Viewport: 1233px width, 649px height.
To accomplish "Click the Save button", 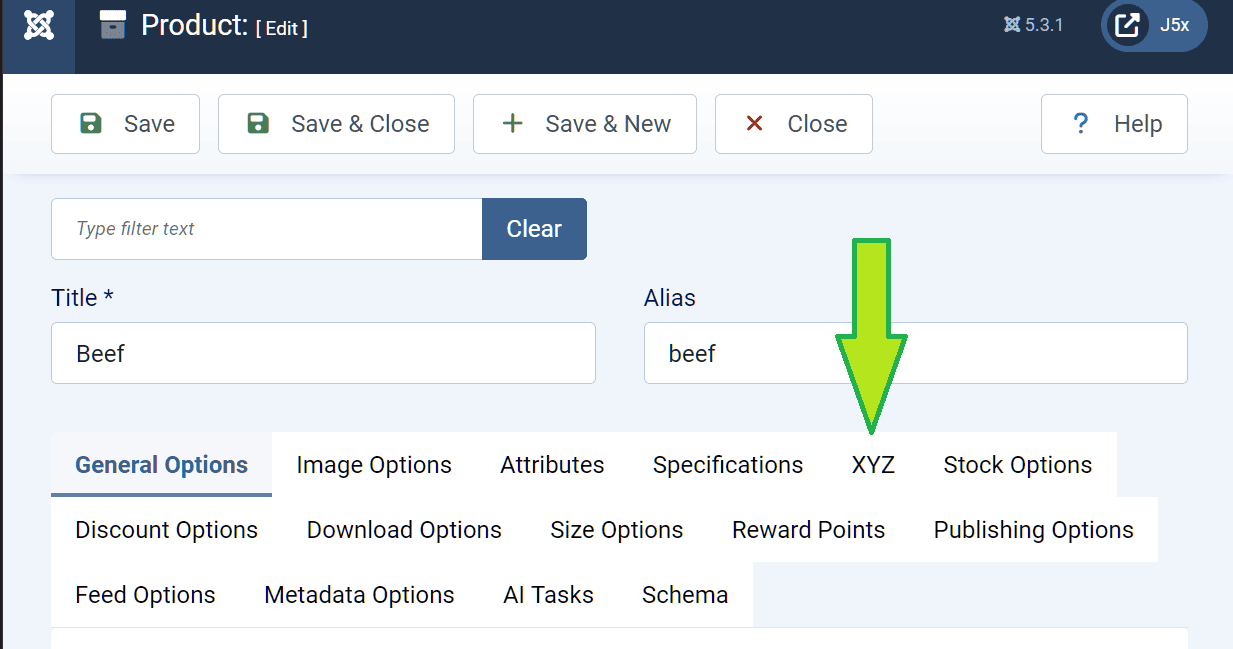I will coord(126,124).
